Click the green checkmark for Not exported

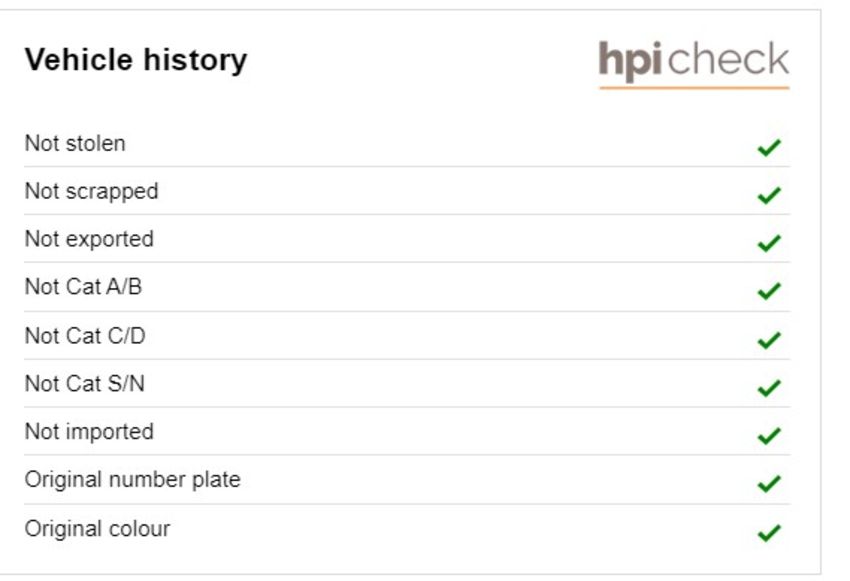pos(769,243)
